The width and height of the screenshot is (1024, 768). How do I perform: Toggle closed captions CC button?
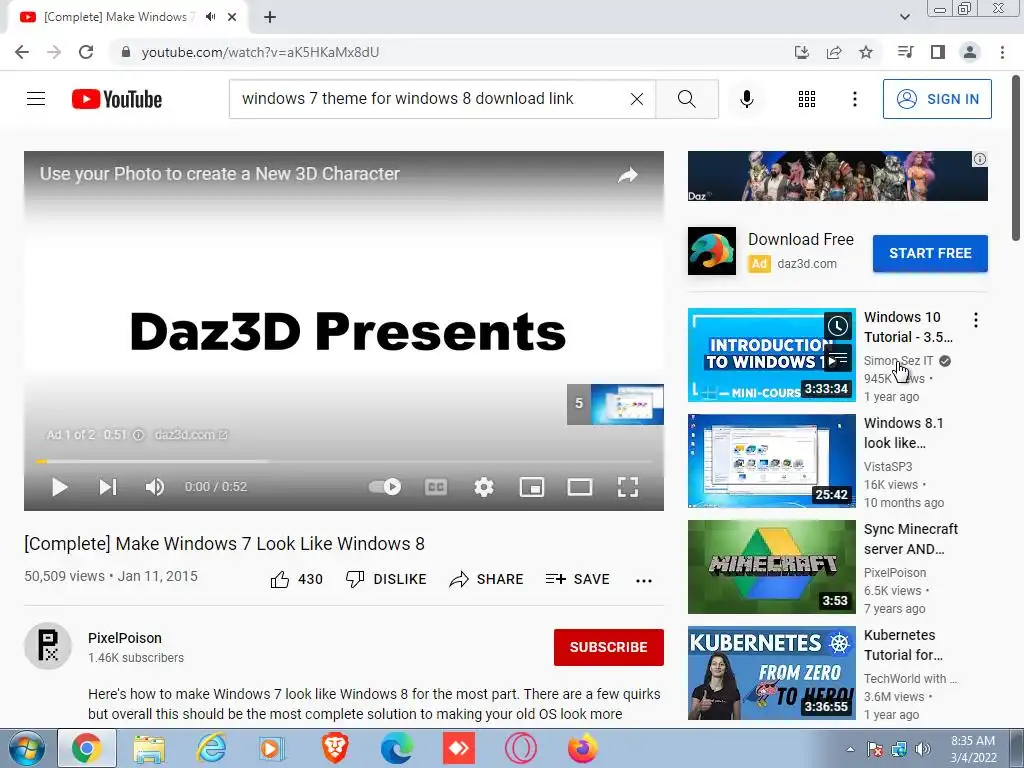point(436,487)
